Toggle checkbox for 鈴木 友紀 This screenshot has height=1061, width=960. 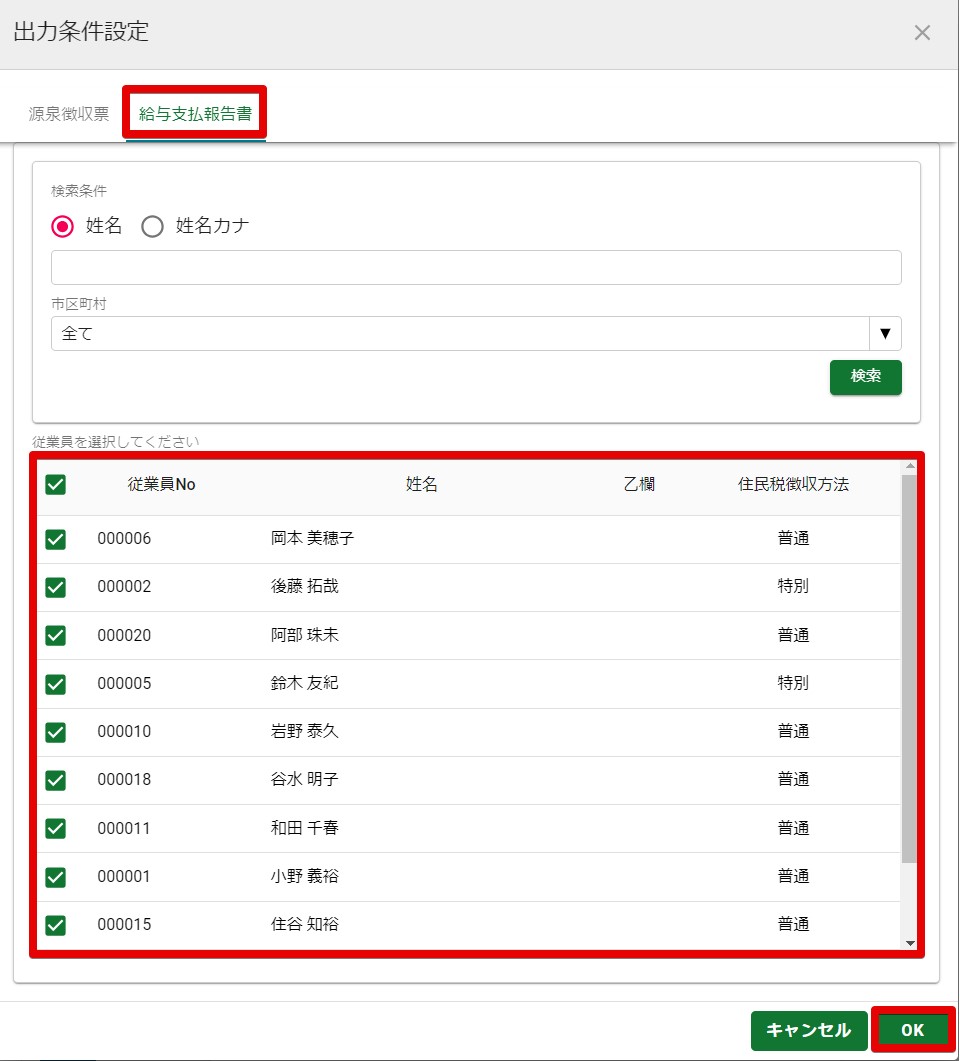[x=56, y=684]
